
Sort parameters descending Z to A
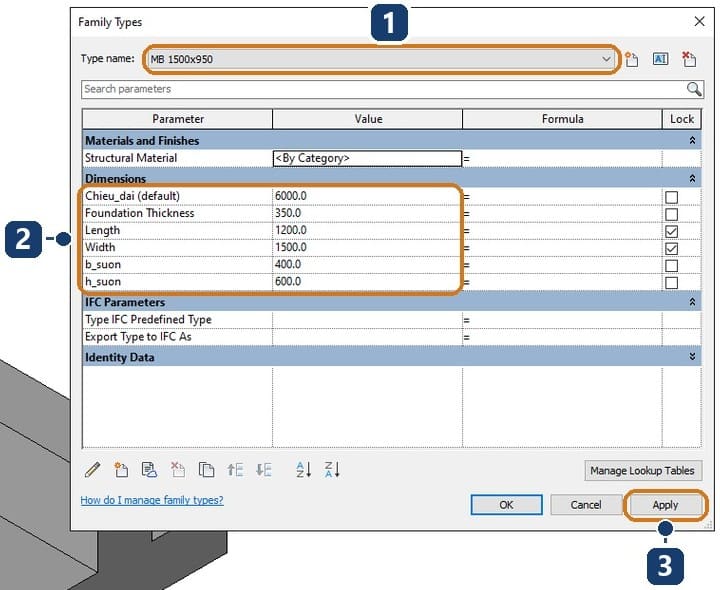(x=332, y=470)
